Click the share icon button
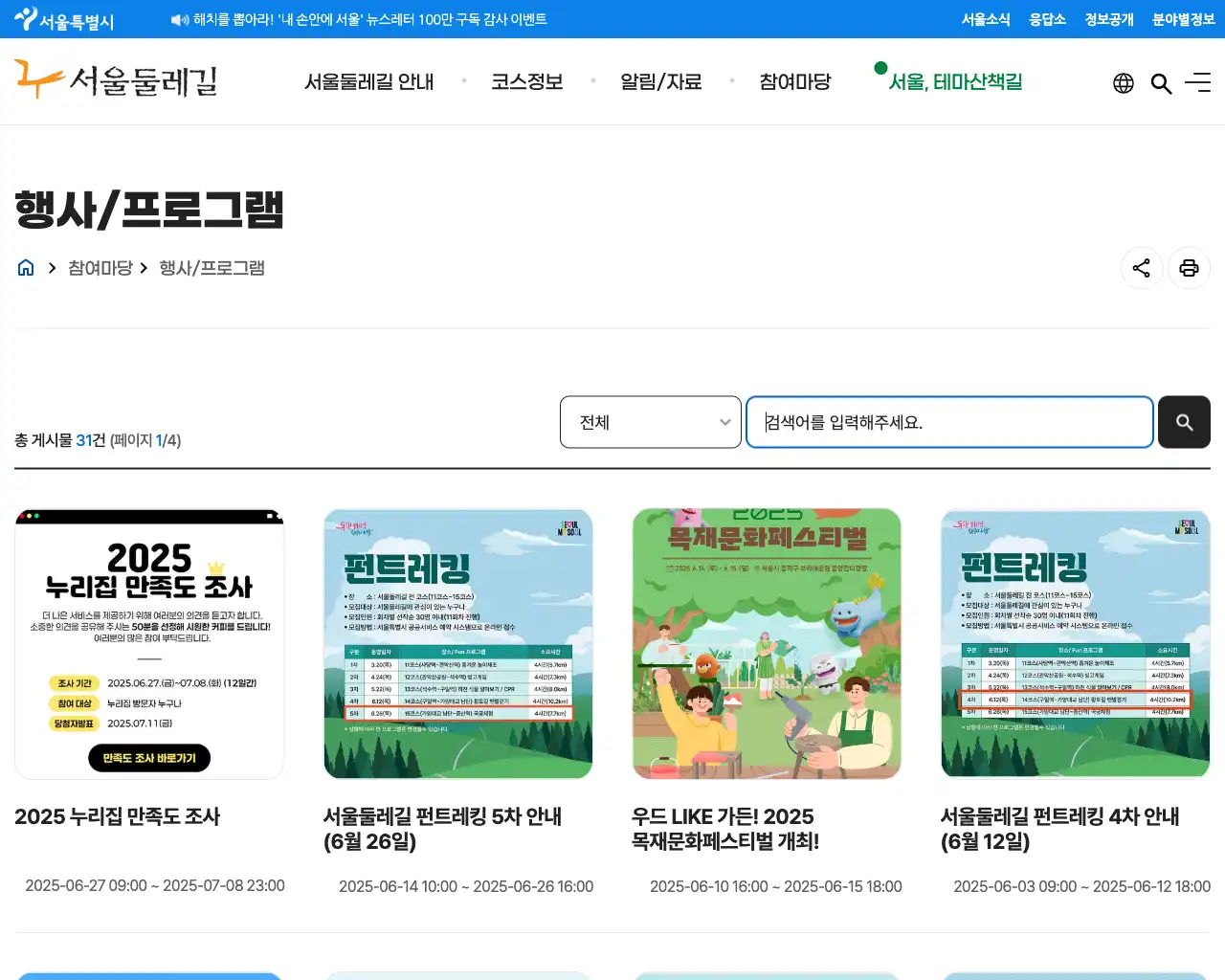This screenshot has height=980, width=1225. point(1142,268)
